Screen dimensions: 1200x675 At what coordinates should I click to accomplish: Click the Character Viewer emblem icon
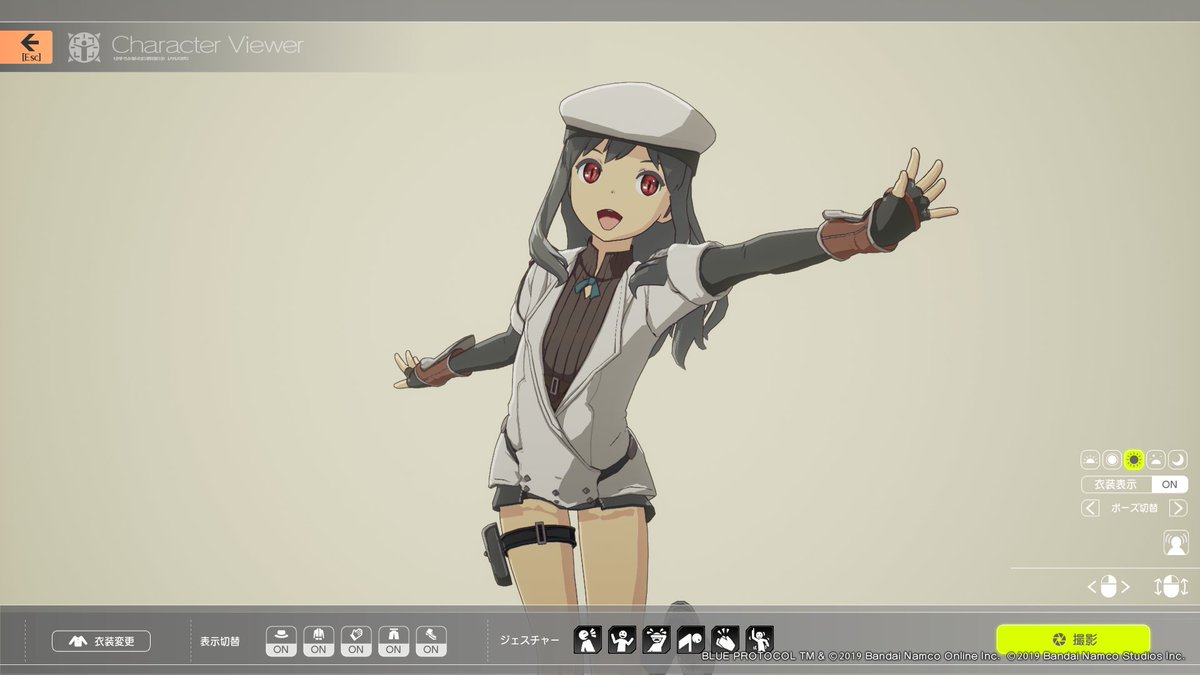click(x=84, y=47)
